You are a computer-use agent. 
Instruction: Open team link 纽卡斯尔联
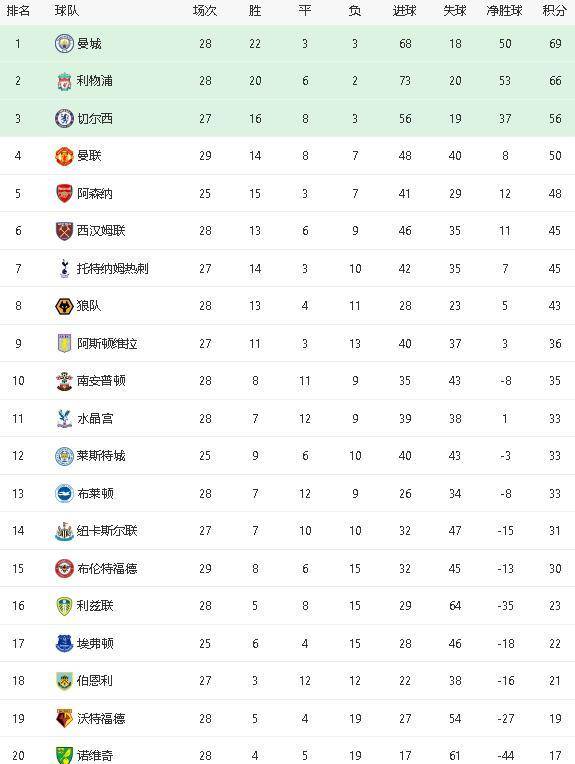pyautogui.click(x=107, y=531)
